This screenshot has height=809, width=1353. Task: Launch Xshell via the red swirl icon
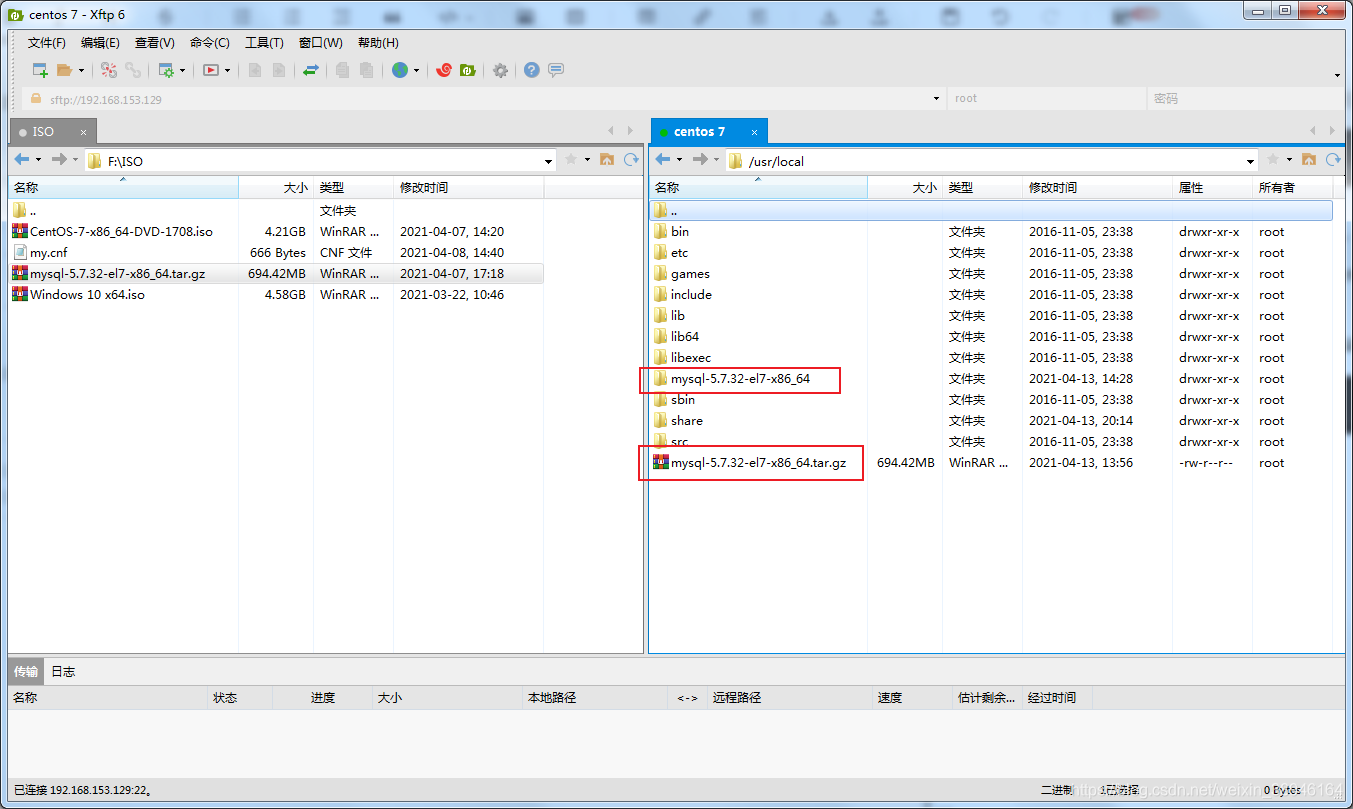click(x=444, y=70)
